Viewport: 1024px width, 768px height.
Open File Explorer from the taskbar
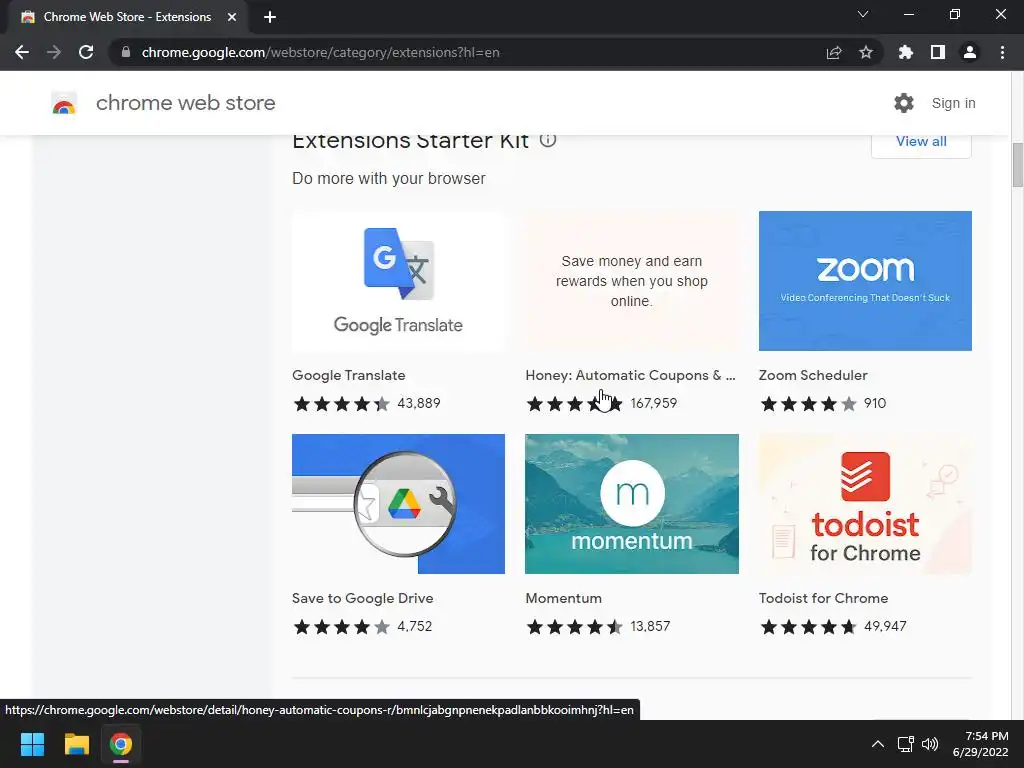[x=76, y=744]
